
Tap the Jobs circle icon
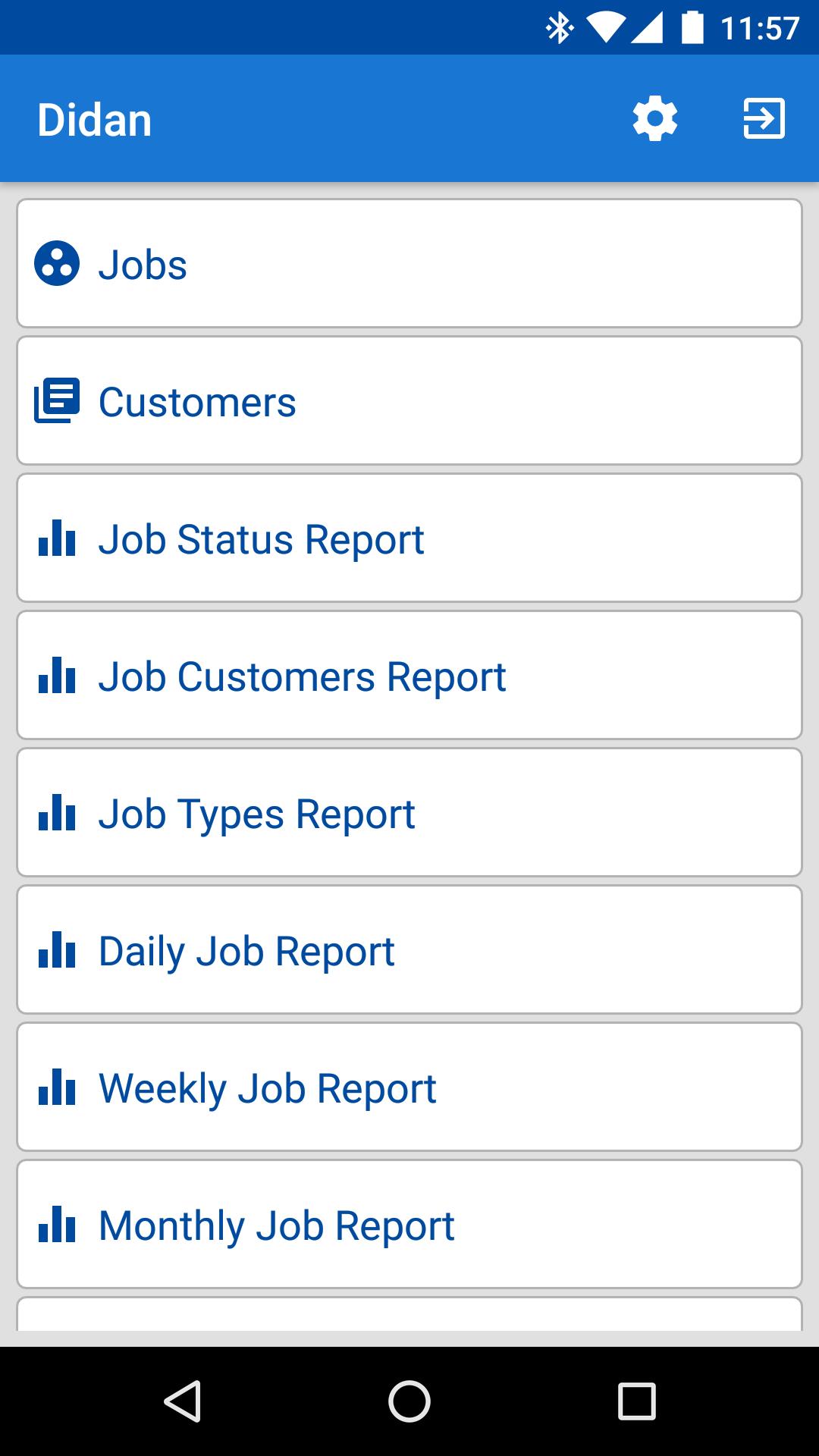(x=57, y=264)
